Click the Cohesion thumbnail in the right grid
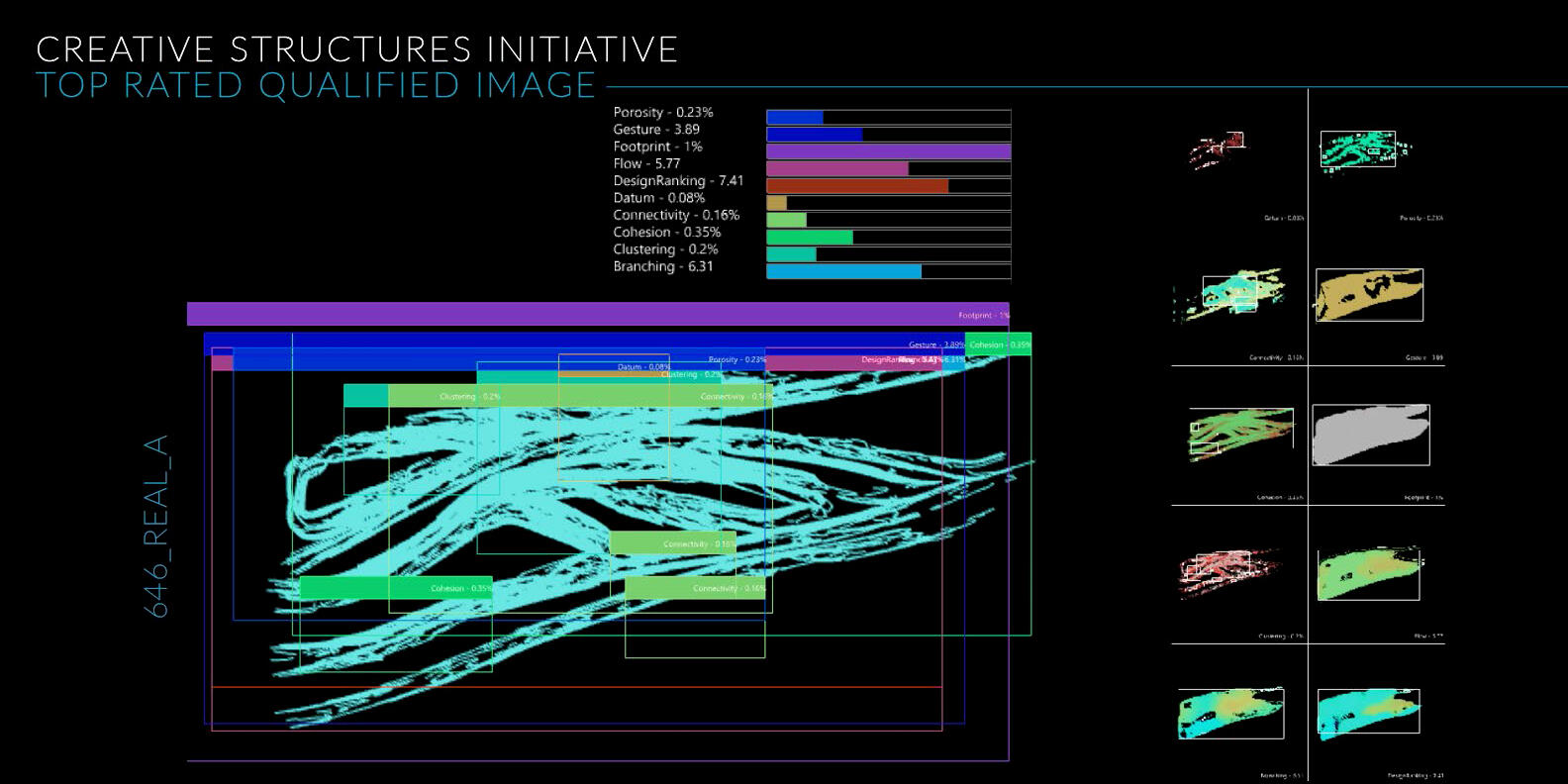 pyautogui.click(x=1240, y=433)
